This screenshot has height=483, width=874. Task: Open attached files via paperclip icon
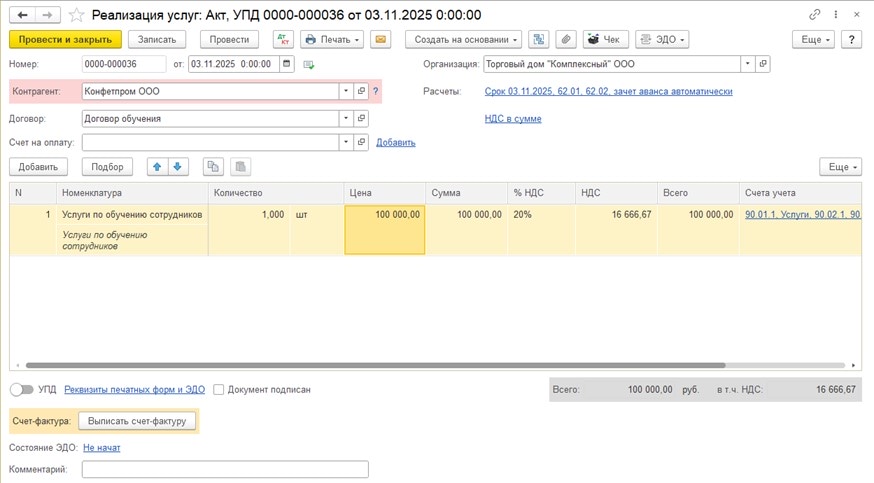[566, 40]
